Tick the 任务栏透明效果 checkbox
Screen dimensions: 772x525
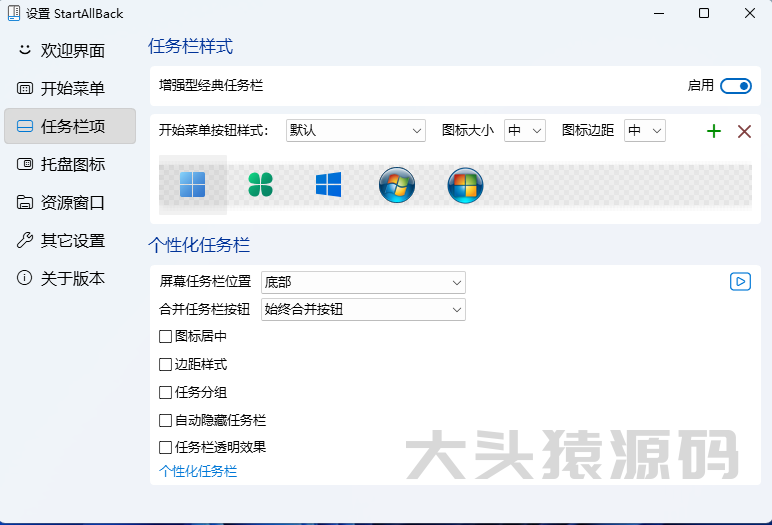(166, 448)
